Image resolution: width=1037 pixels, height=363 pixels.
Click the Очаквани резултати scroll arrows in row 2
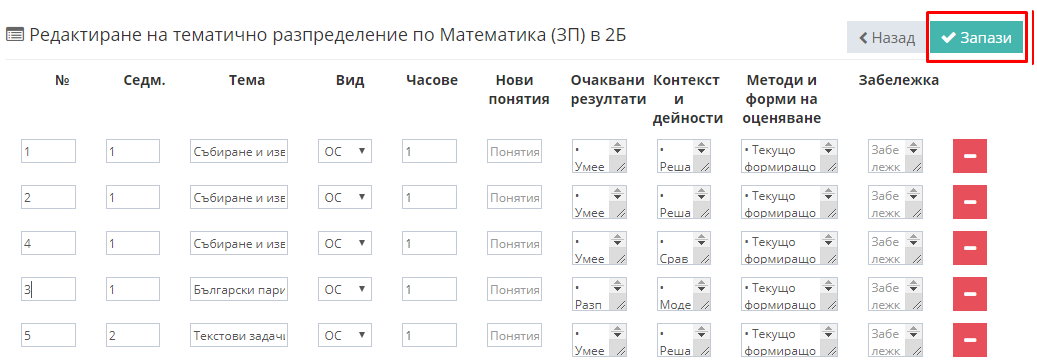point(618,195)
